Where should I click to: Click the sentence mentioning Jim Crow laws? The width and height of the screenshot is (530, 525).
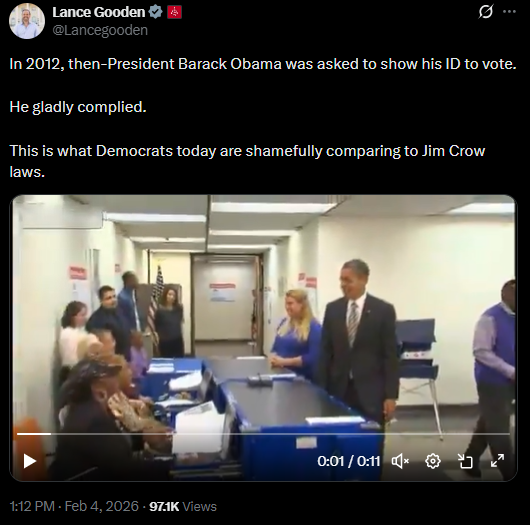[247, 161]
